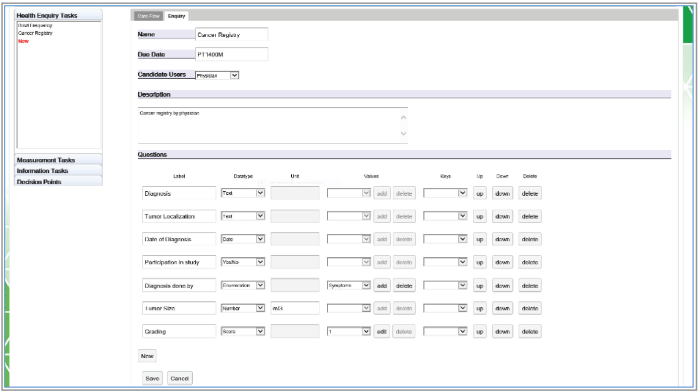Move Date of Diagnosis row down
This screenshot has height=391, width=699.
[x=502, y=239]
